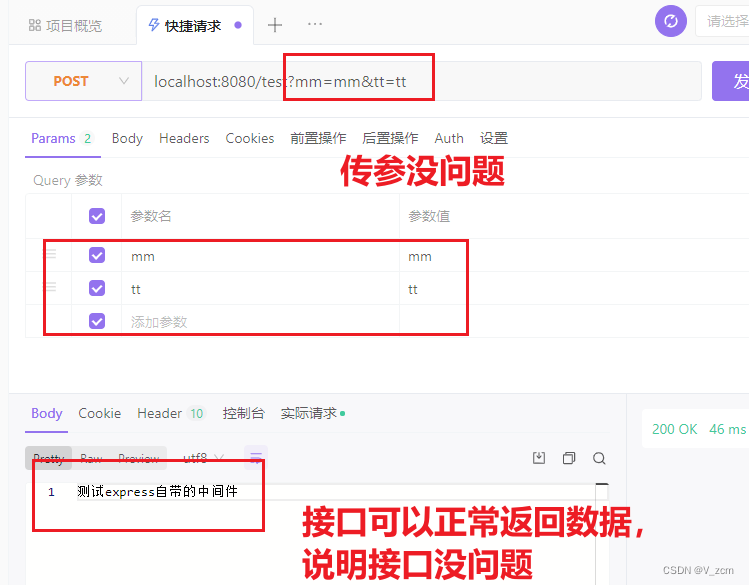Open the Auth tab
The image size is (749, 585).
click(x=449, y=138)
